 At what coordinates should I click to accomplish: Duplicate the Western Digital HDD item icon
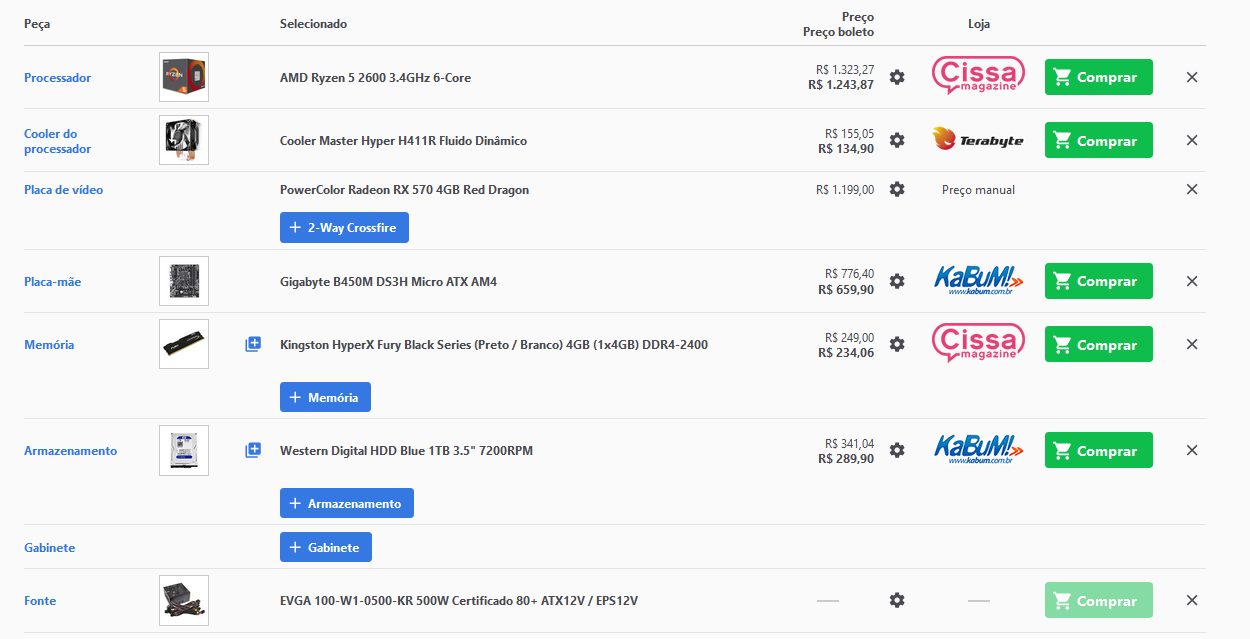click(253, 450)
